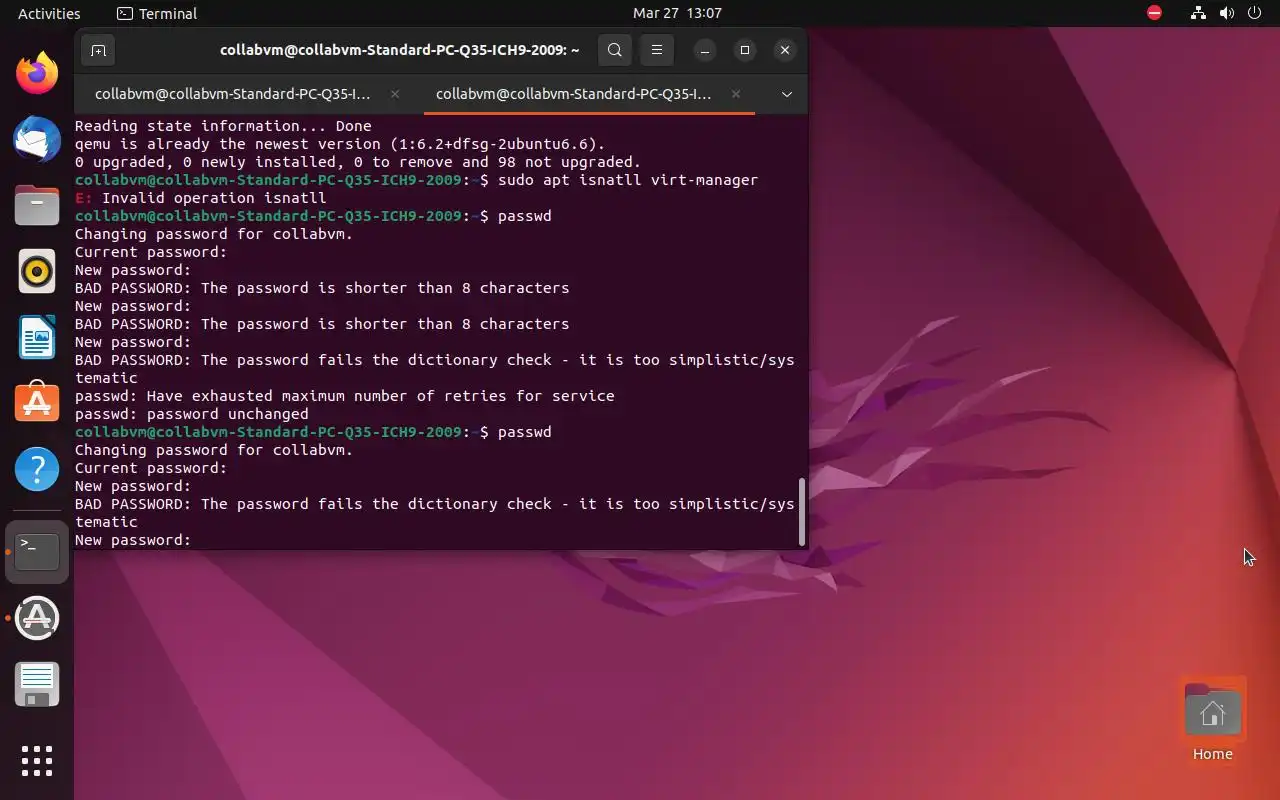Close the first terminal tab
Viewport: 1280px width, 800px height.
pyautogui.click(x=395, y=94)
